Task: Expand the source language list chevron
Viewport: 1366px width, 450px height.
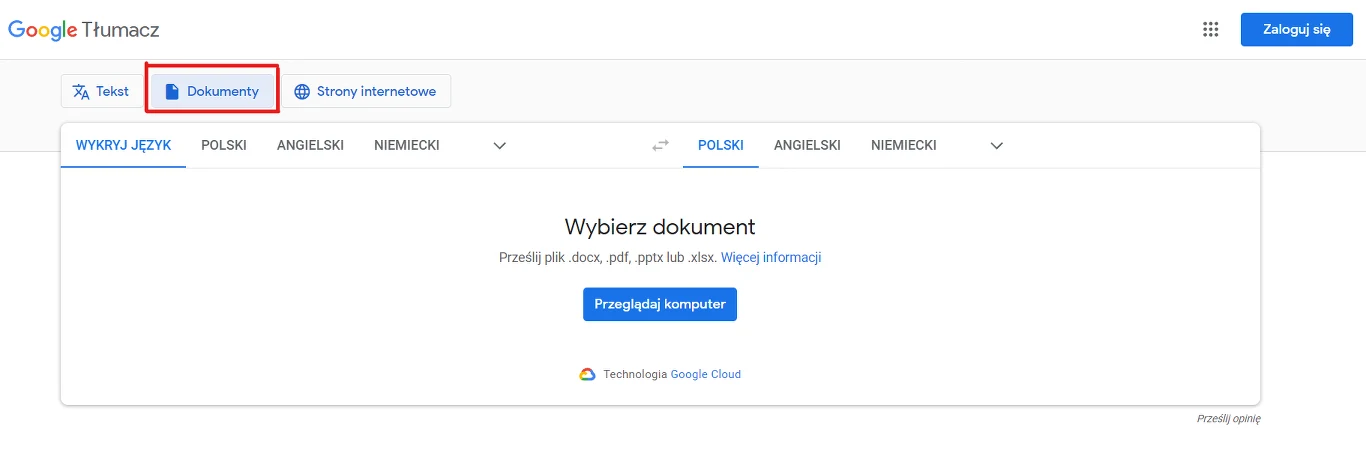Action: click(x=500, y=145)
